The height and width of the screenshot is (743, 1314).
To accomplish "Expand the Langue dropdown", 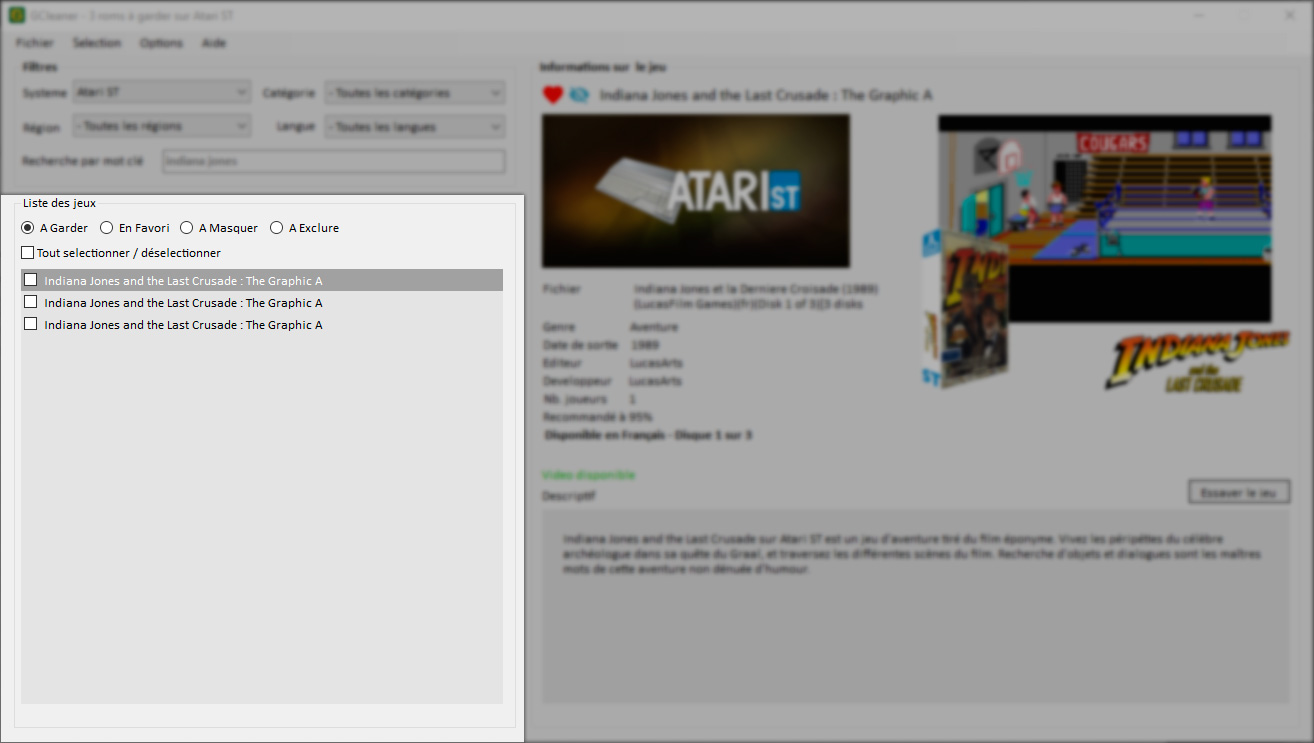I will point(415,127).
